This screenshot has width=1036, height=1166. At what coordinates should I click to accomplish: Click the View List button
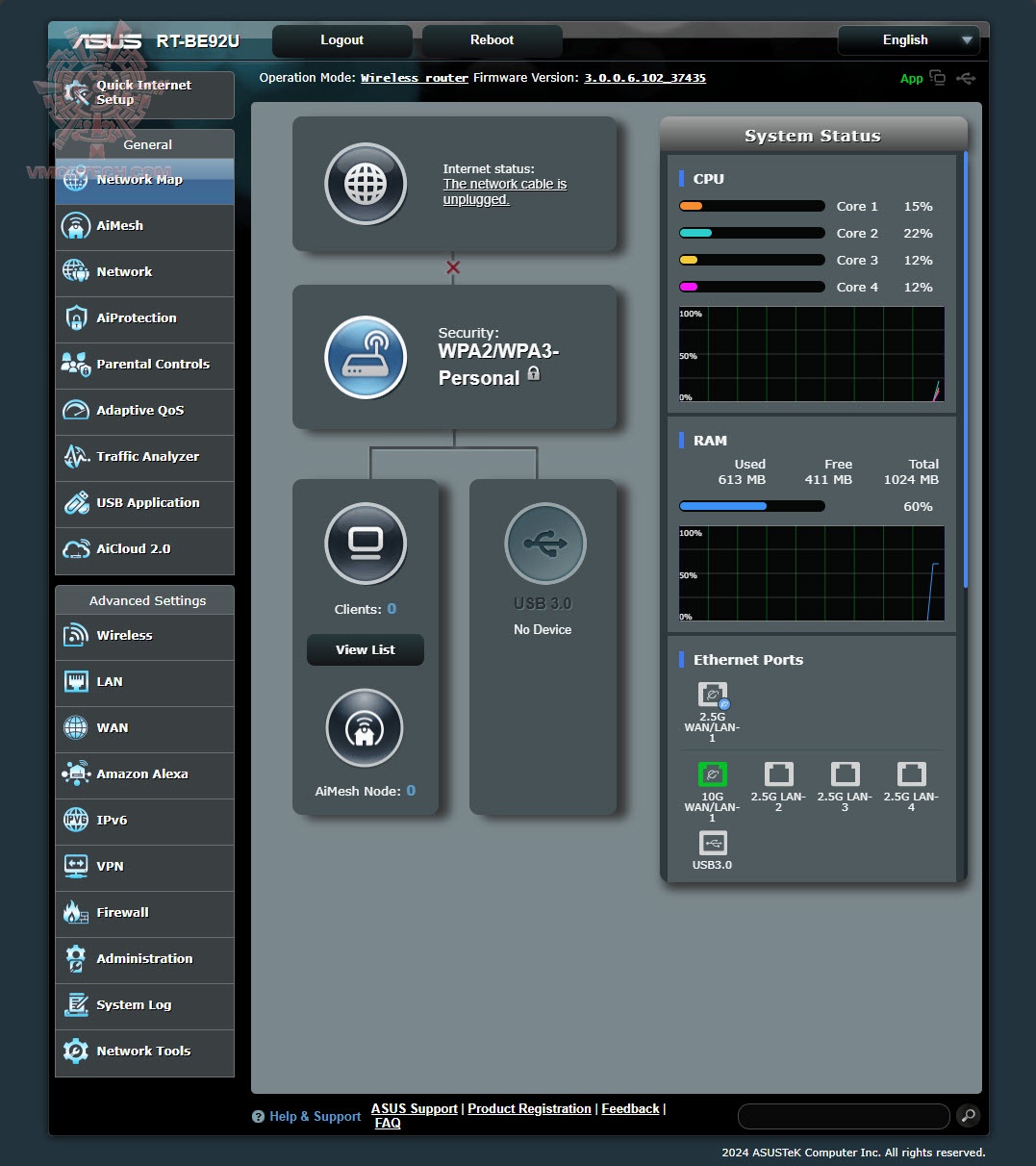coord(366,650)
